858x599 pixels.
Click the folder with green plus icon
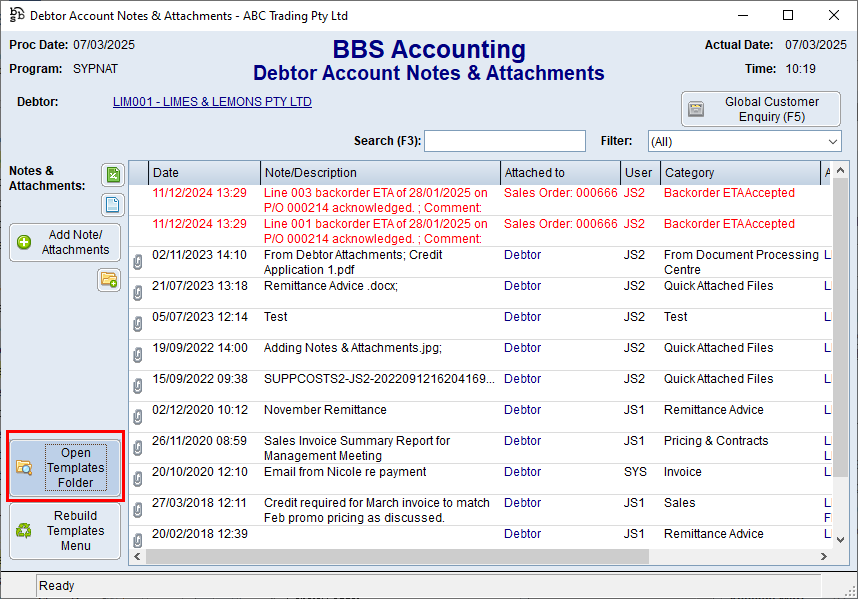click(x=109, y=280)
